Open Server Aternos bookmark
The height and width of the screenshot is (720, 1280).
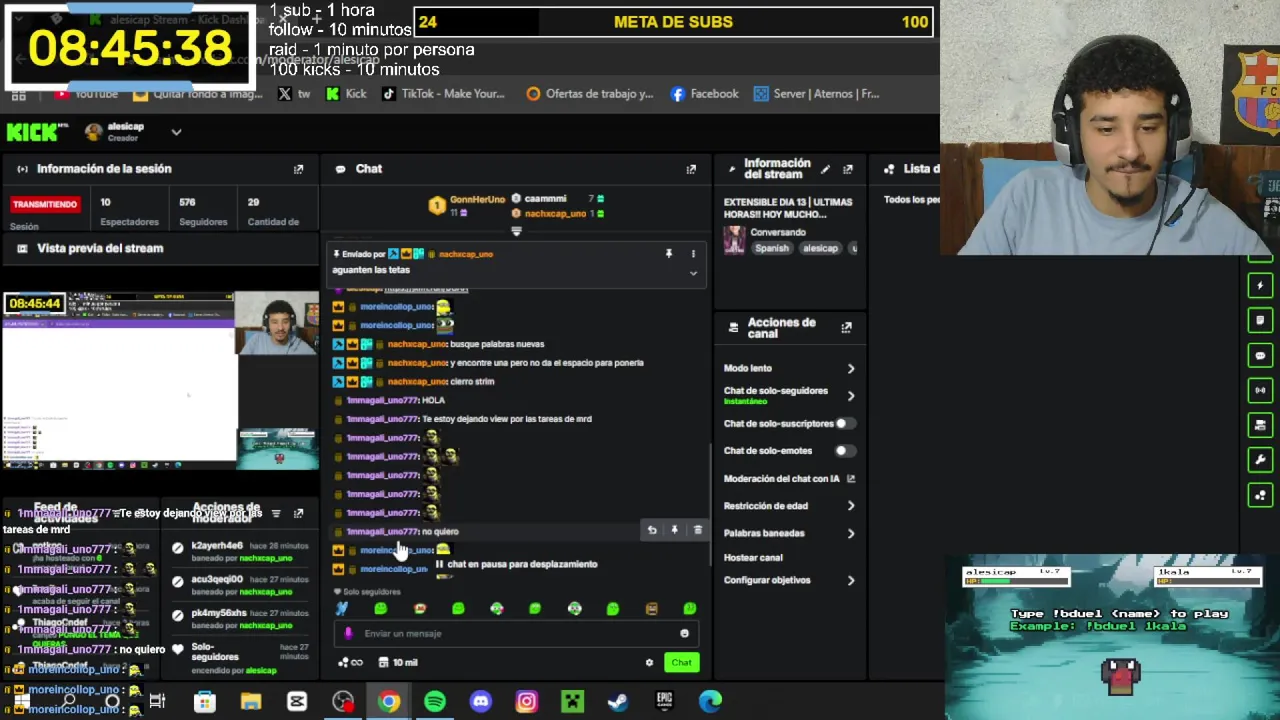tap(817, 94)
